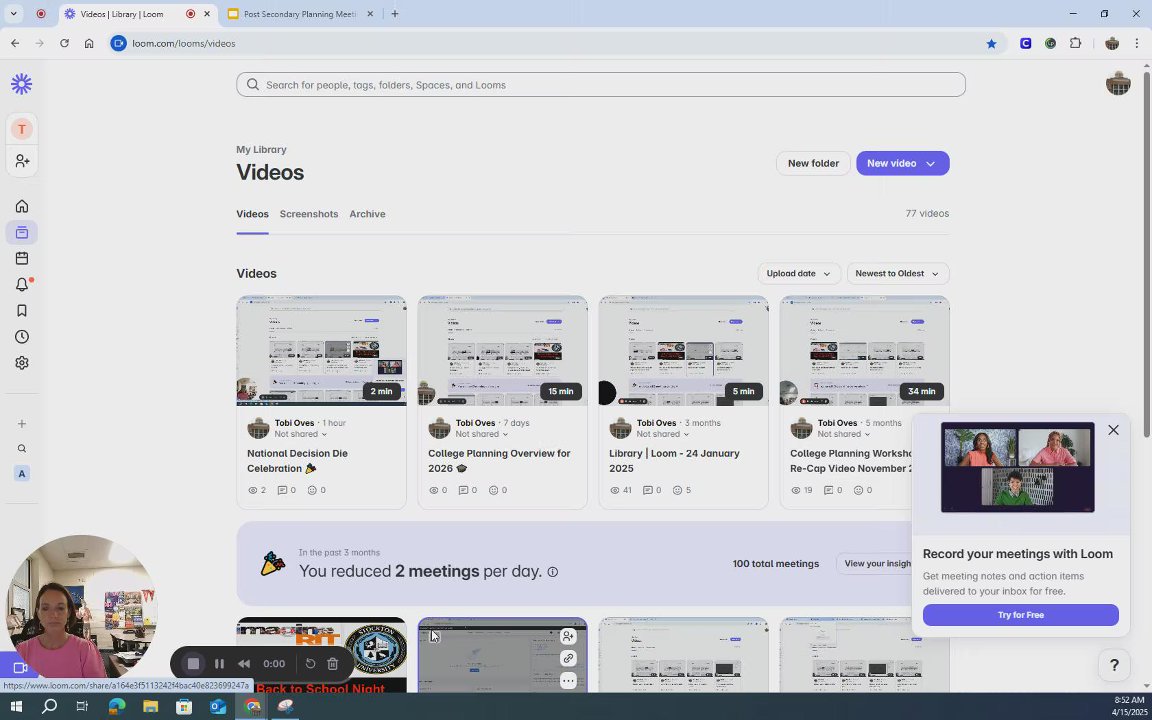The image size is (1152, 720).
Task: Click the Loom camera icon at bottom left
Action: pos(20,668)
